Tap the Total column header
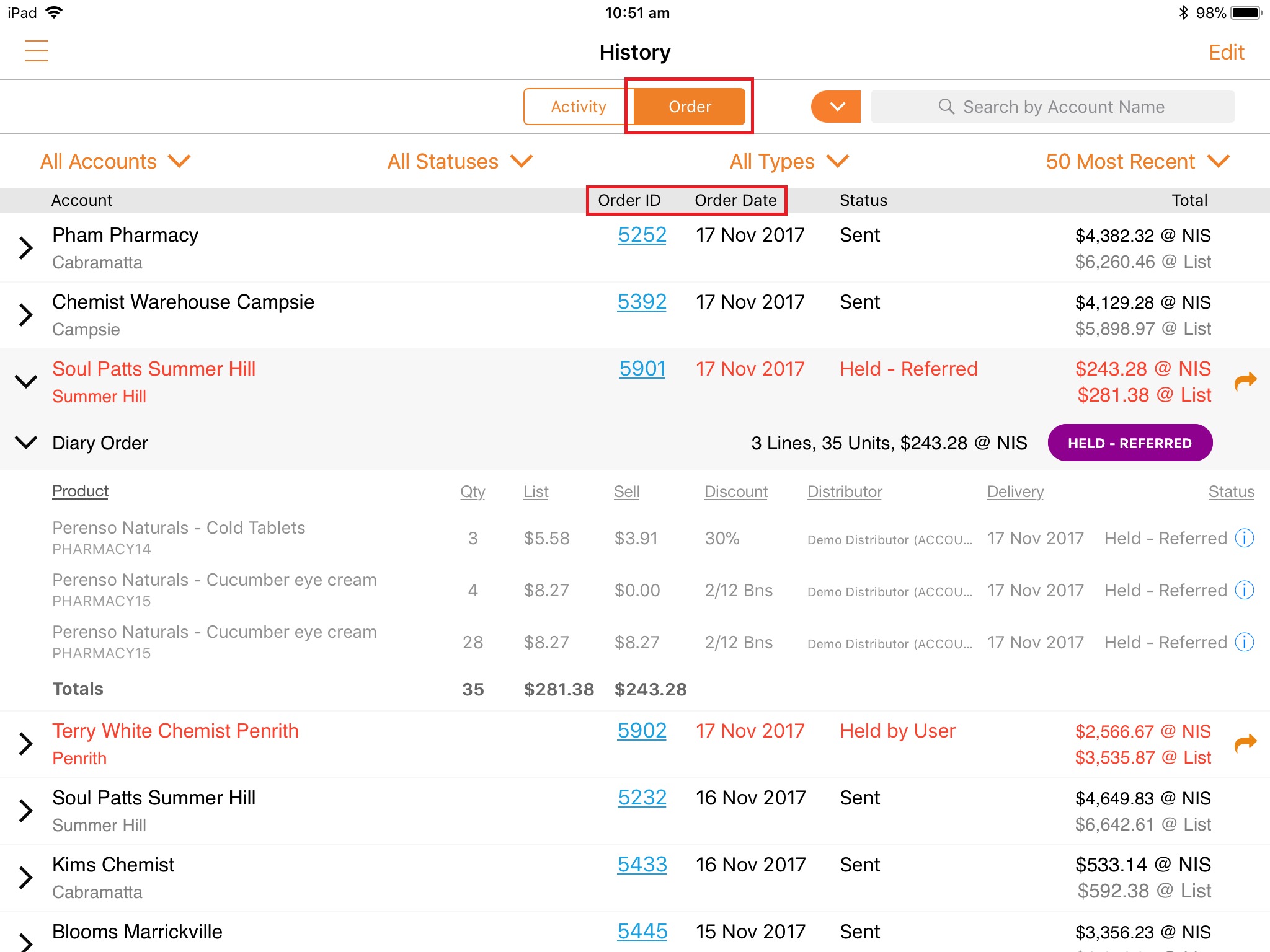This screenshot has height=952, width=1270. point(1189,200)
